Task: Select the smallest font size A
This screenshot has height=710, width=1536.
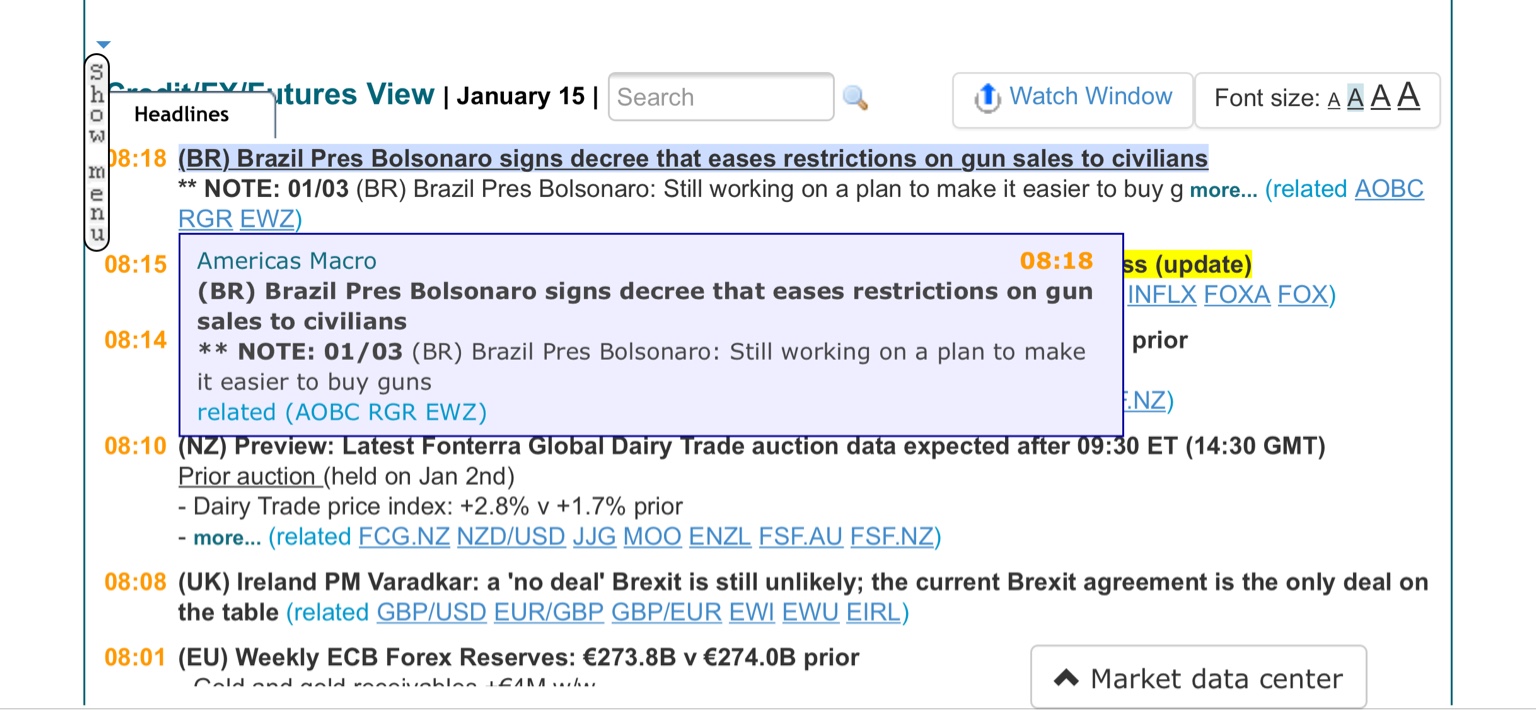Action: pyautogui.click(x=1333, y=100)
